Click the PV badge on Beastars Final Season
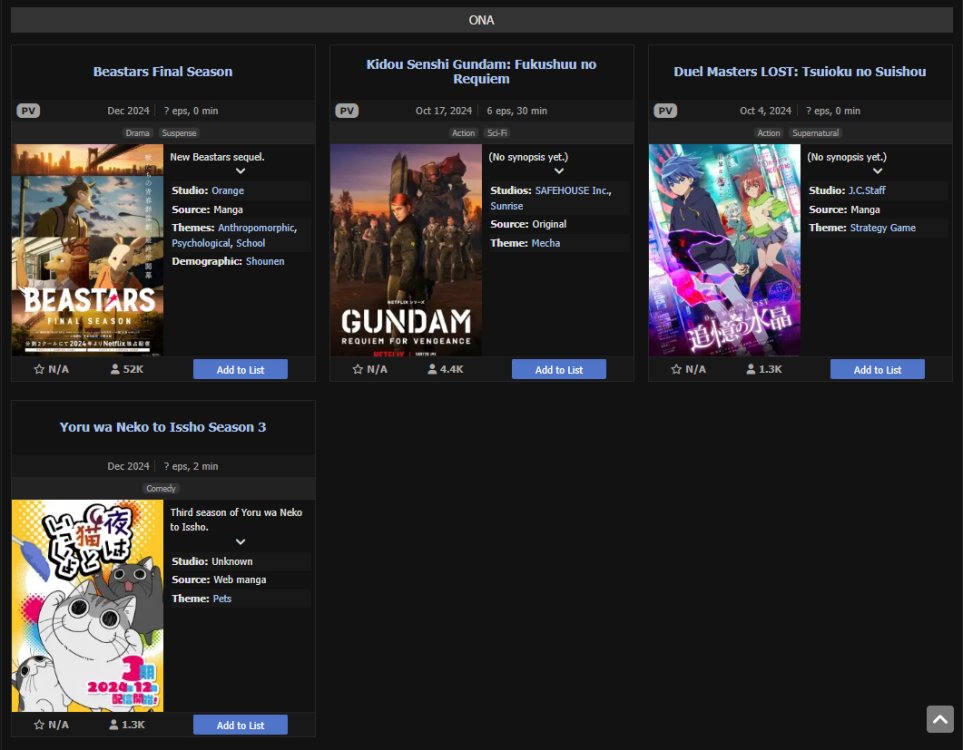Screen dimensions: 963x750 pos(28,111)
